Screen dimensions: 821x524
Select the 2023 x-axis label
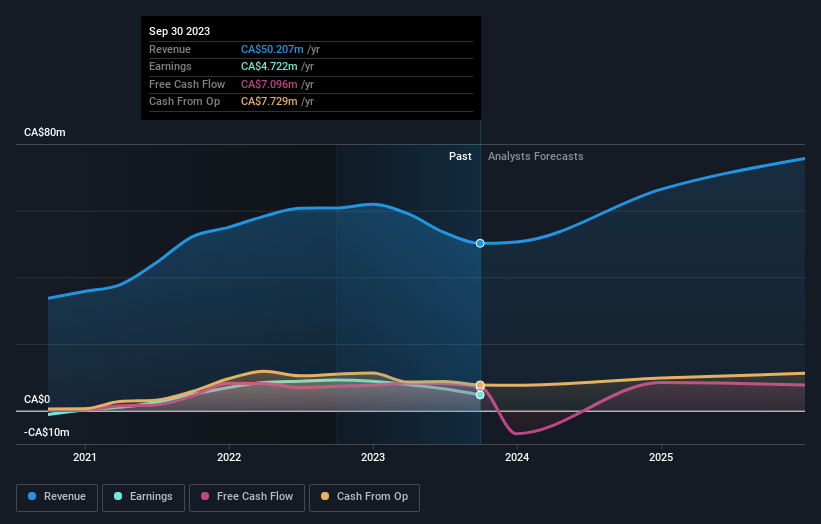(x=373, y=458)
